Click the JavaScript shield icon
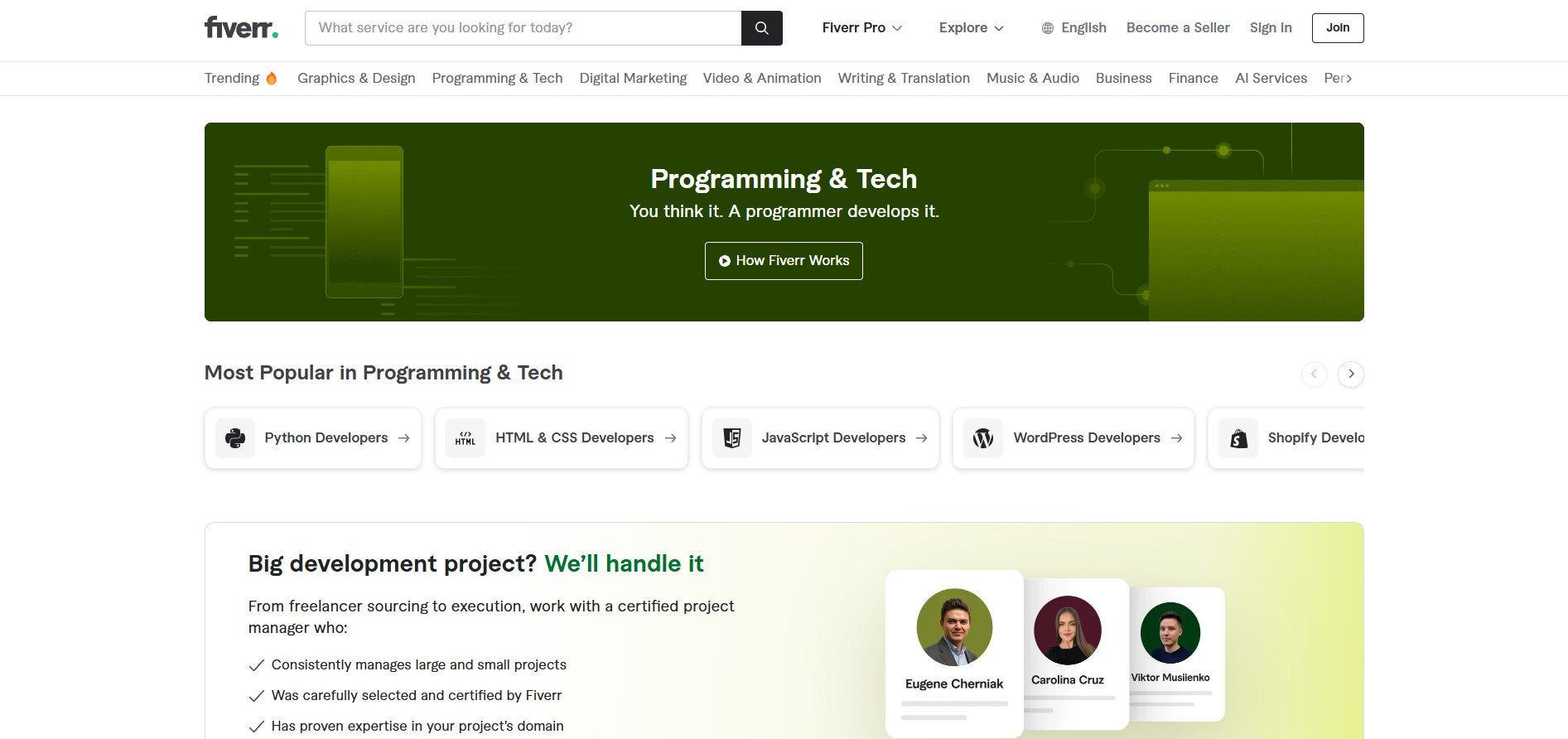 coord(732,438)
